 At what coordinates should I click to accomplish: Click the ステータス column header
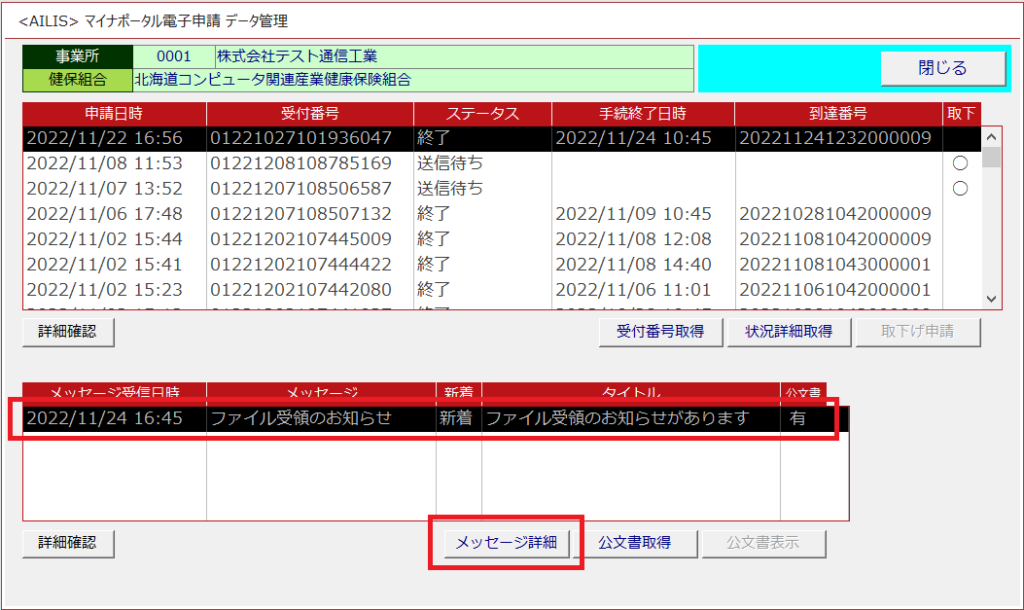click(x=482, y=114)
